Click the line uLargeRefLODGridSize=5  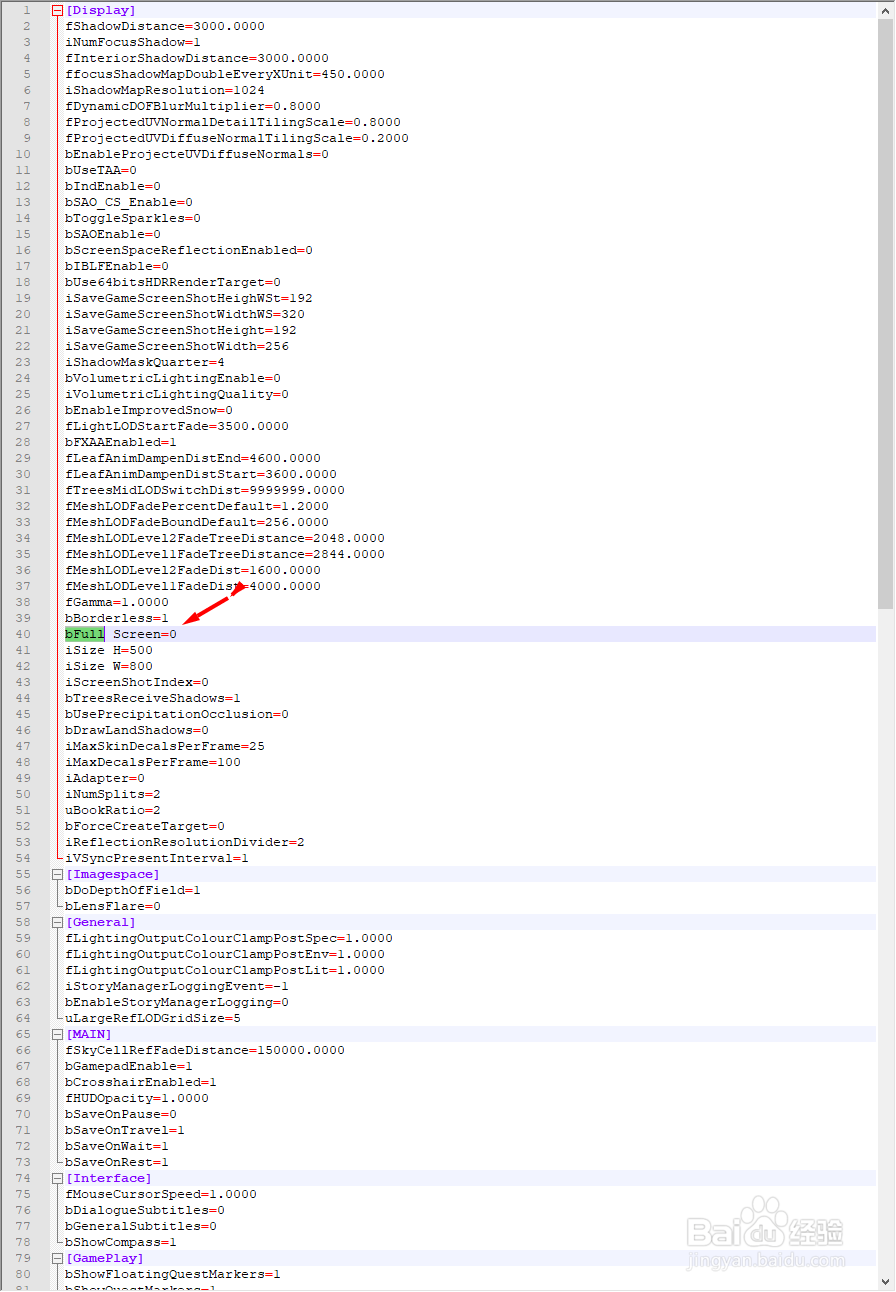coord(153,1018)
